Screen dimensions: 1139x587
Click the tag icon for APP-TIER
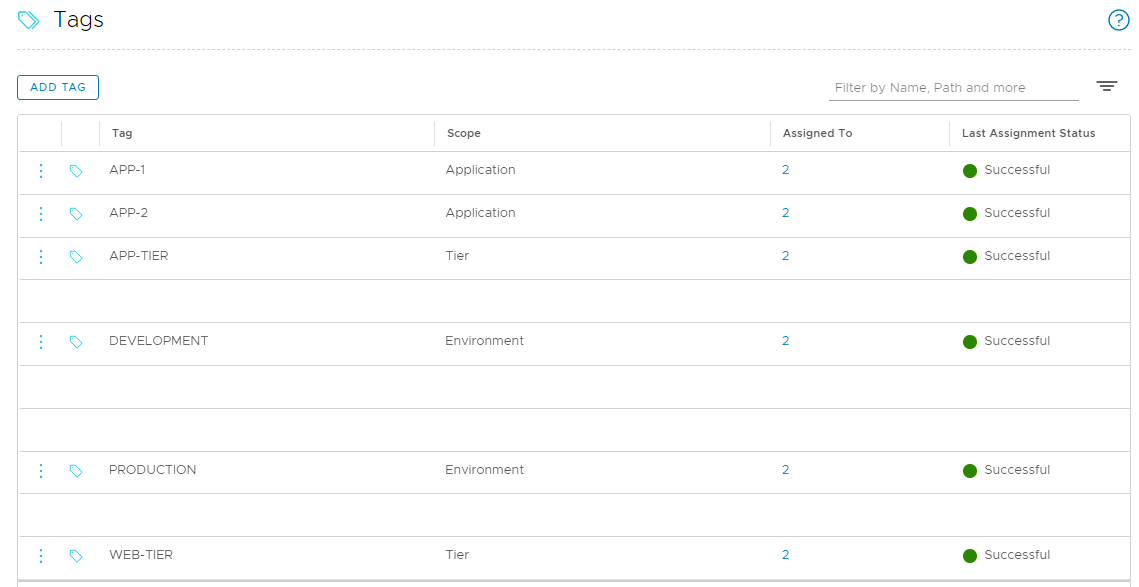tap(76, 257)
